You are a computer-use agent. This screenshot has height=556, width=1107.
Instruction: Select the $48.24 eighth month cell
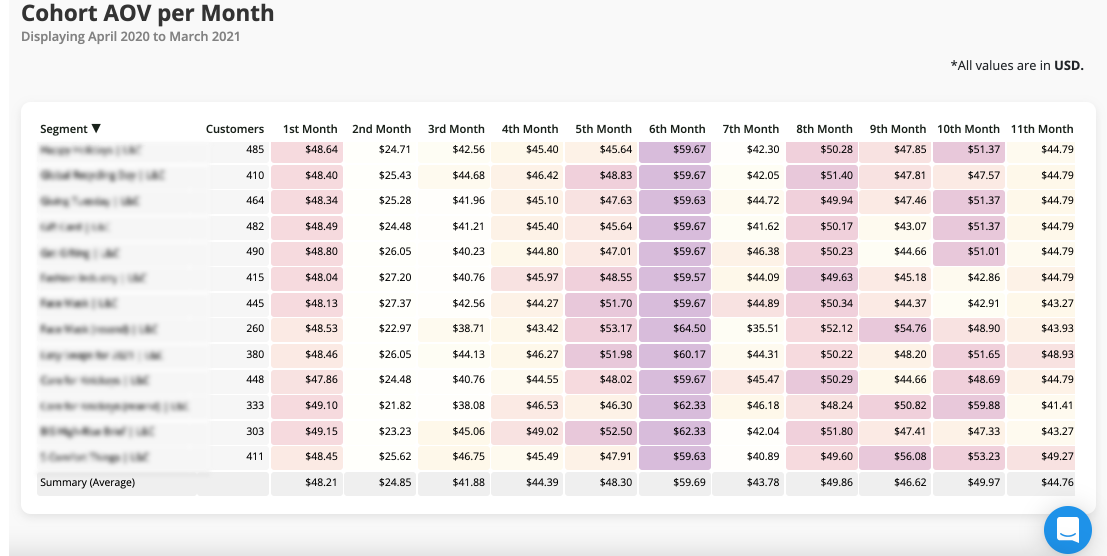pos(822,406)
